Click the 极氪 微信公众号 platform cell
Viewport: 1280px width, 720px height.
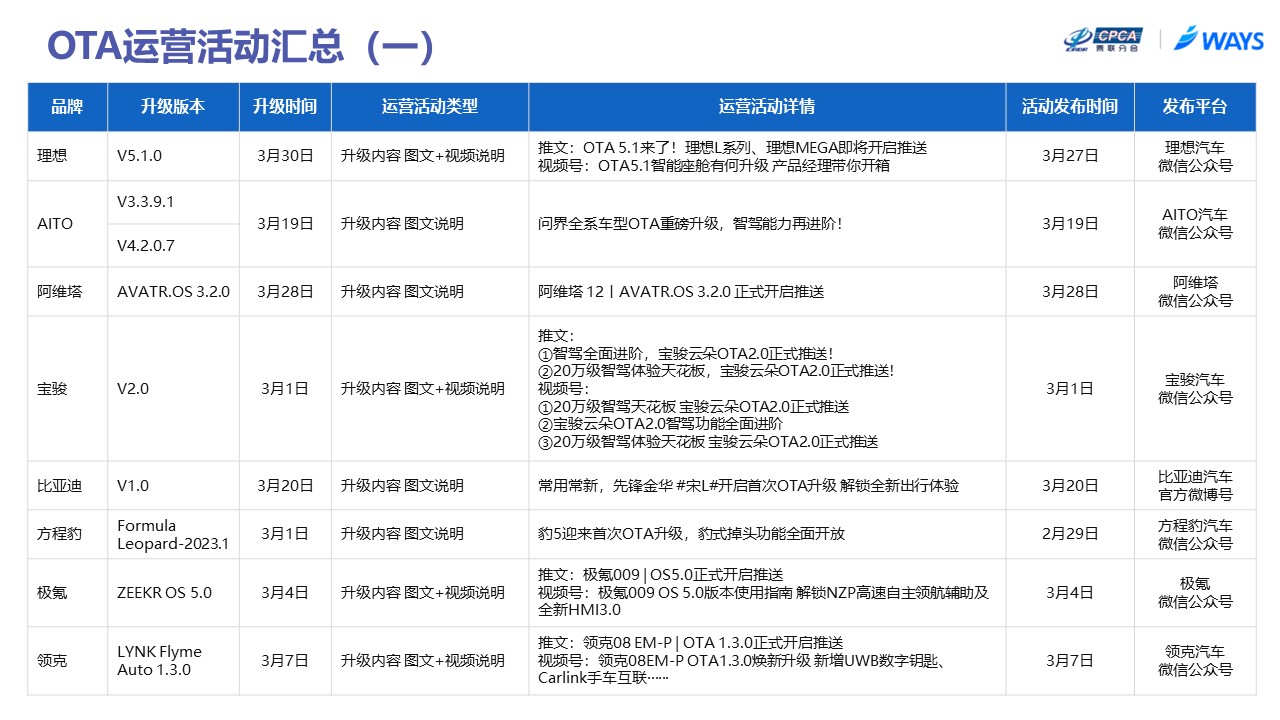click(x=1195, y=593)
